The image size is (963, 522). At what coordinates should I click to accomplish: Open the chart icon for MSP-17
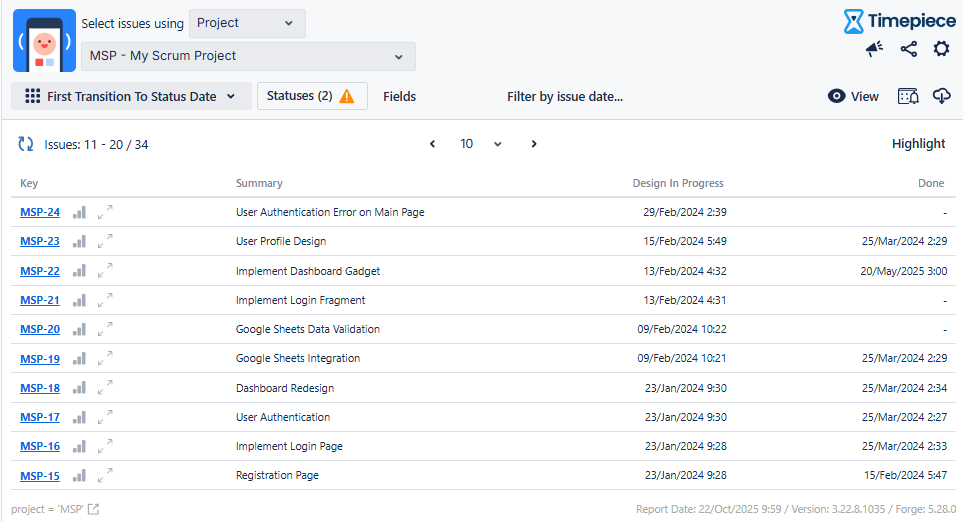click(79, 418)
